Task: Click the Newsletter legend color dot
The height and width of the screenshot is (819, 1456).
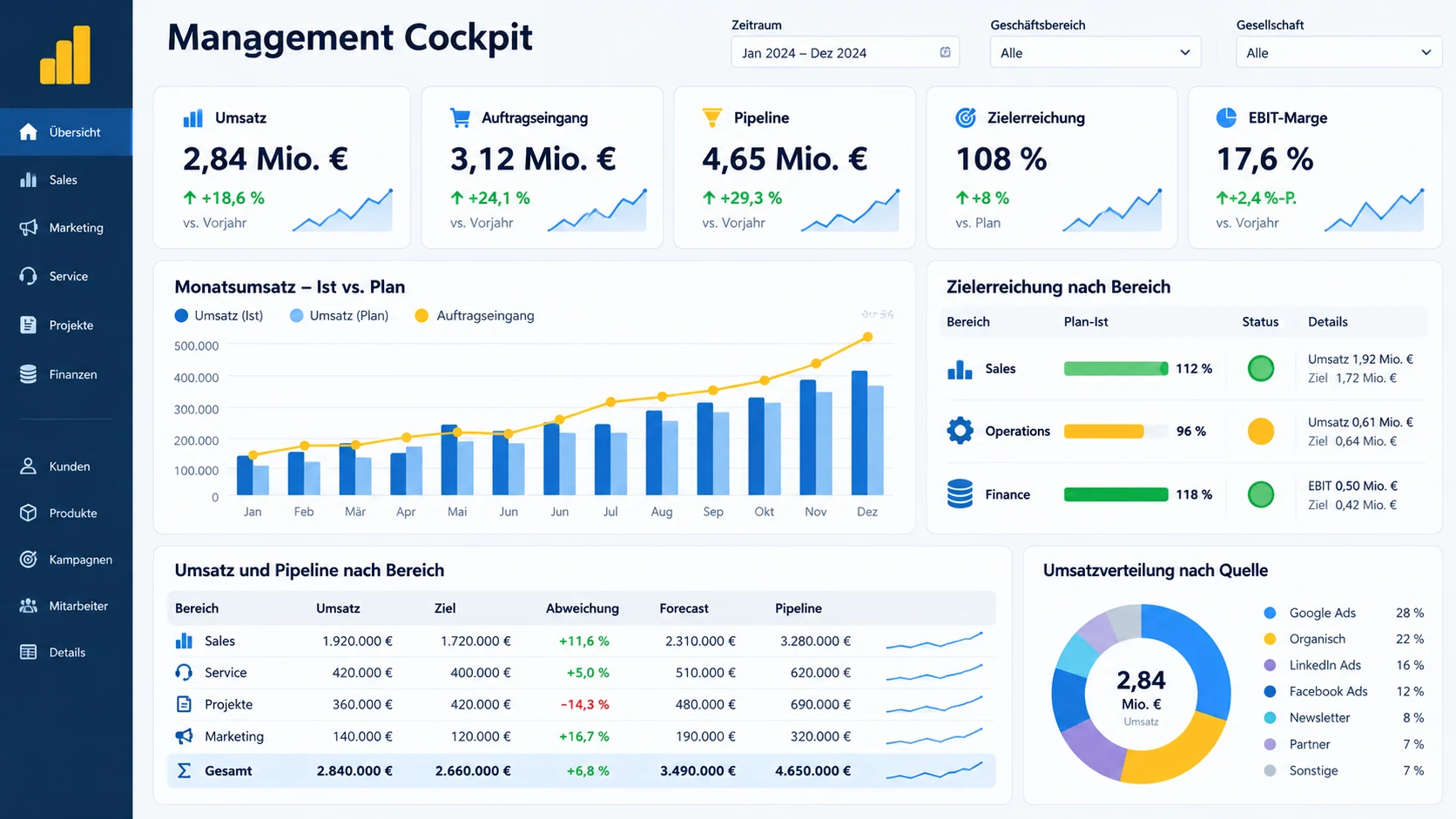Action: click(1271, 718)
